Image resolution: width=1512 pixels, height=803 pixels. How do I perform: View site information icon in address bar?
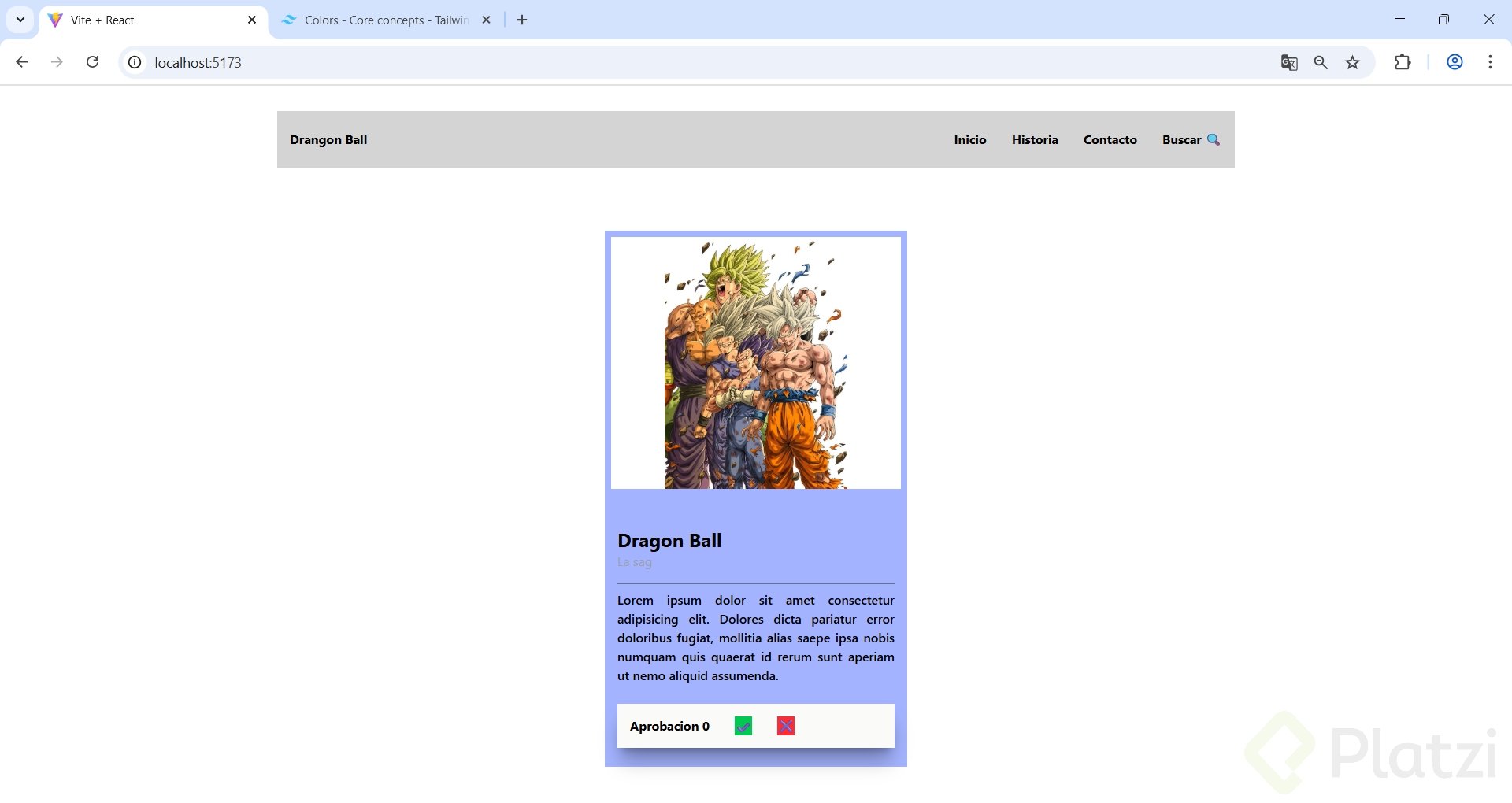pos(135,62)
